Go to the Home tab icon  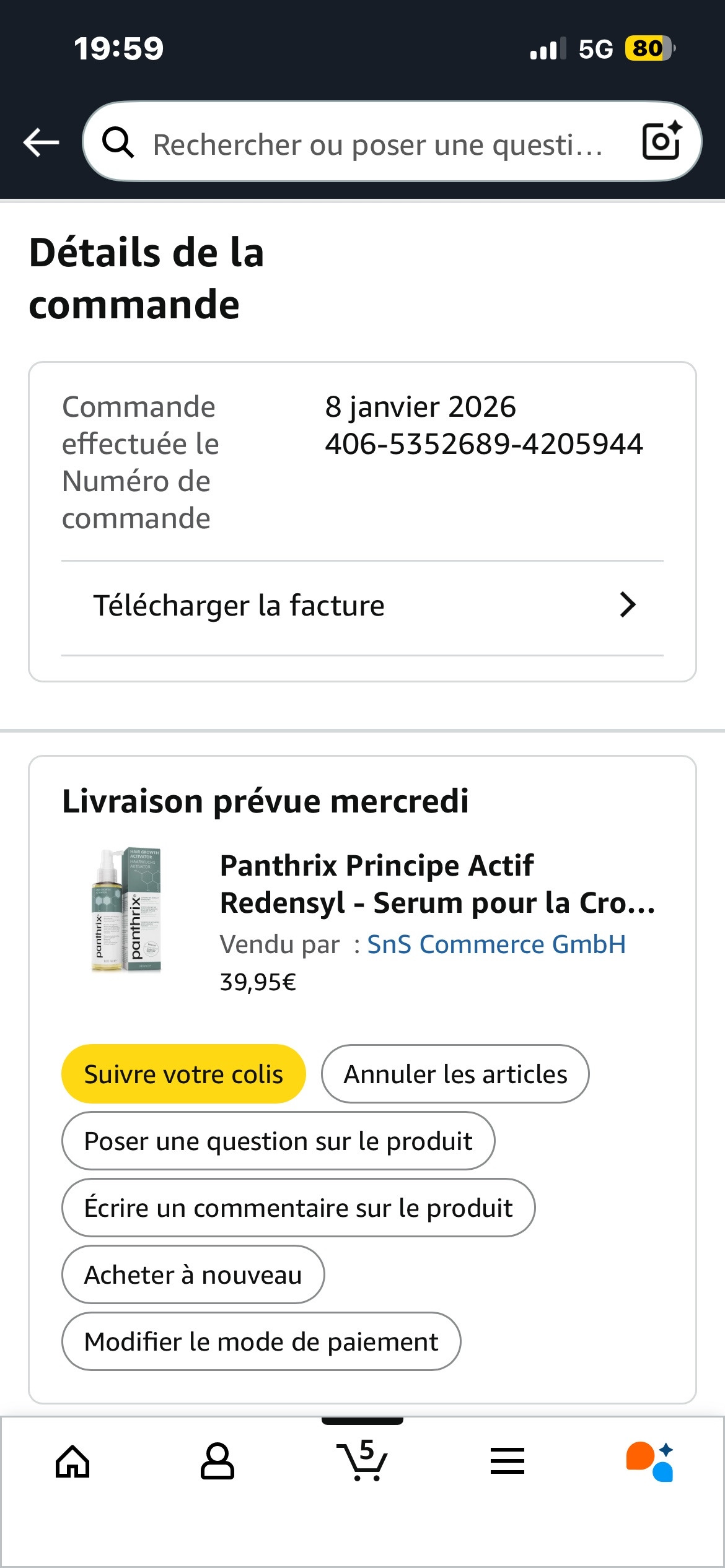[72, 1461]
